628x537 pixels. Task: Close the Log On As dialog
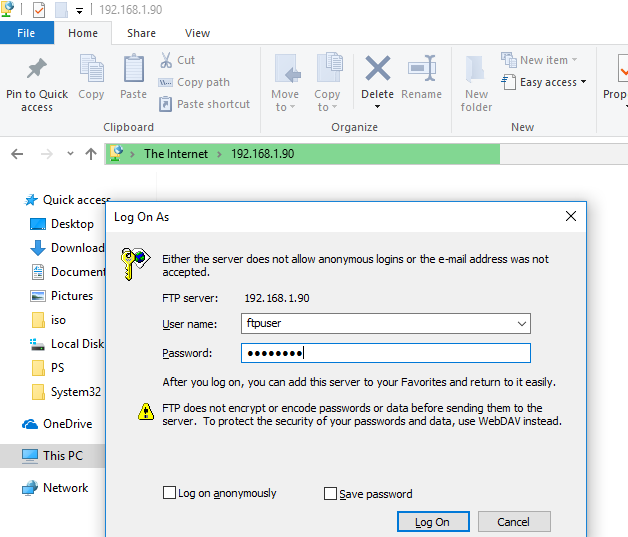[571, 216]
